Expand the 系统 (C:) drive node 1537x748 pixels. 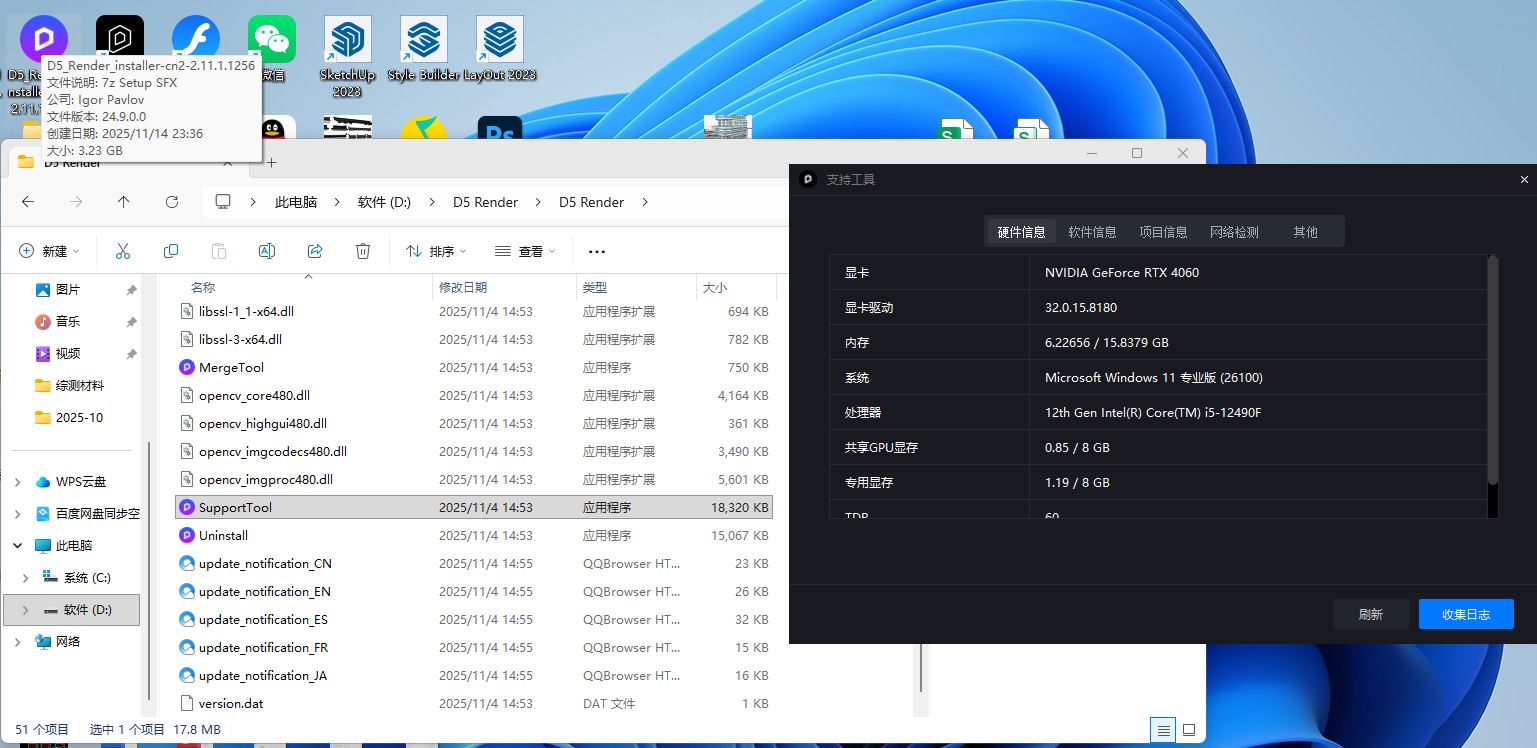(26, 578)
